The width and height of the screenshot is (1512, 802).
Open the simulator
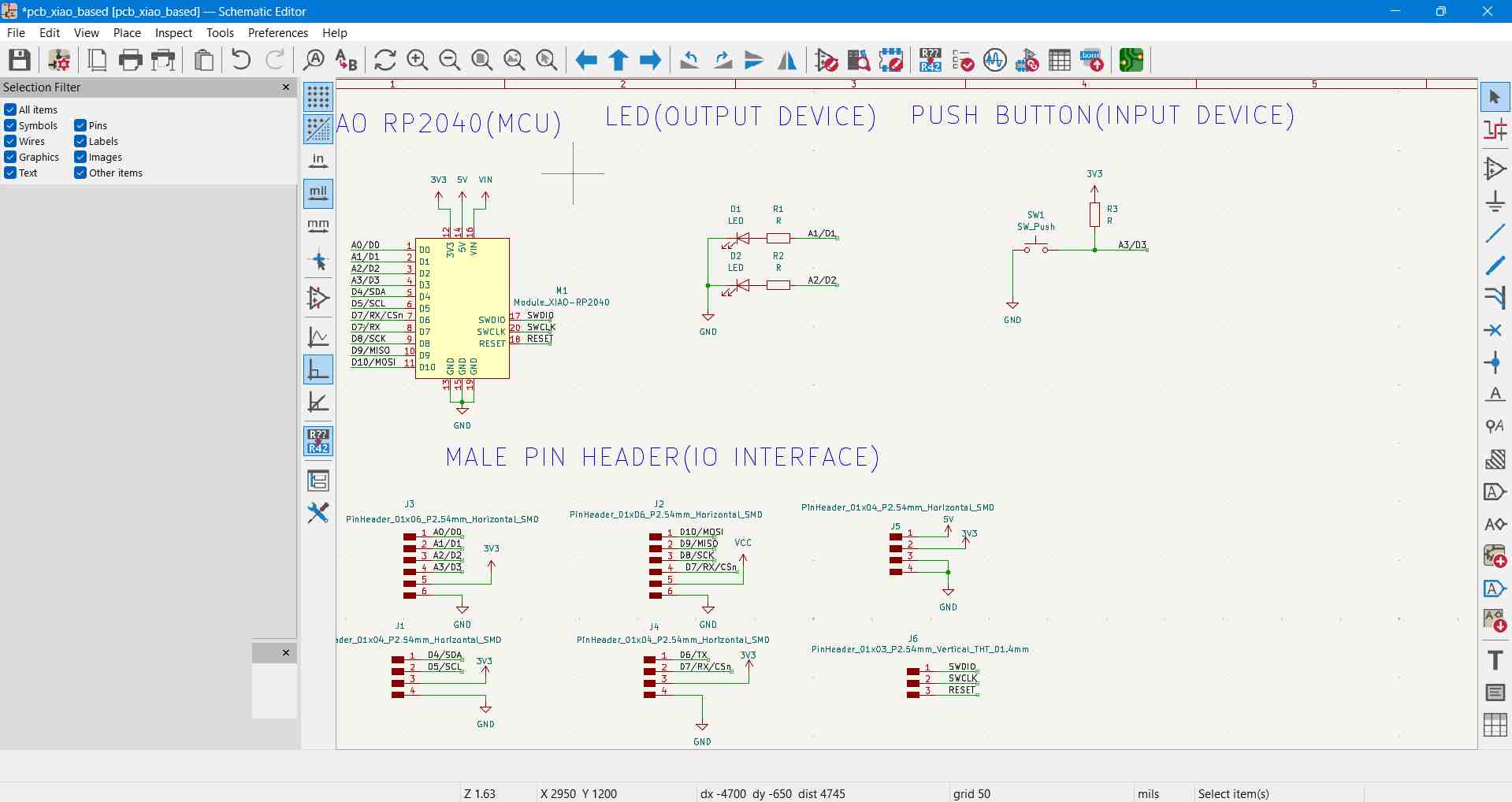coord(995,60)
